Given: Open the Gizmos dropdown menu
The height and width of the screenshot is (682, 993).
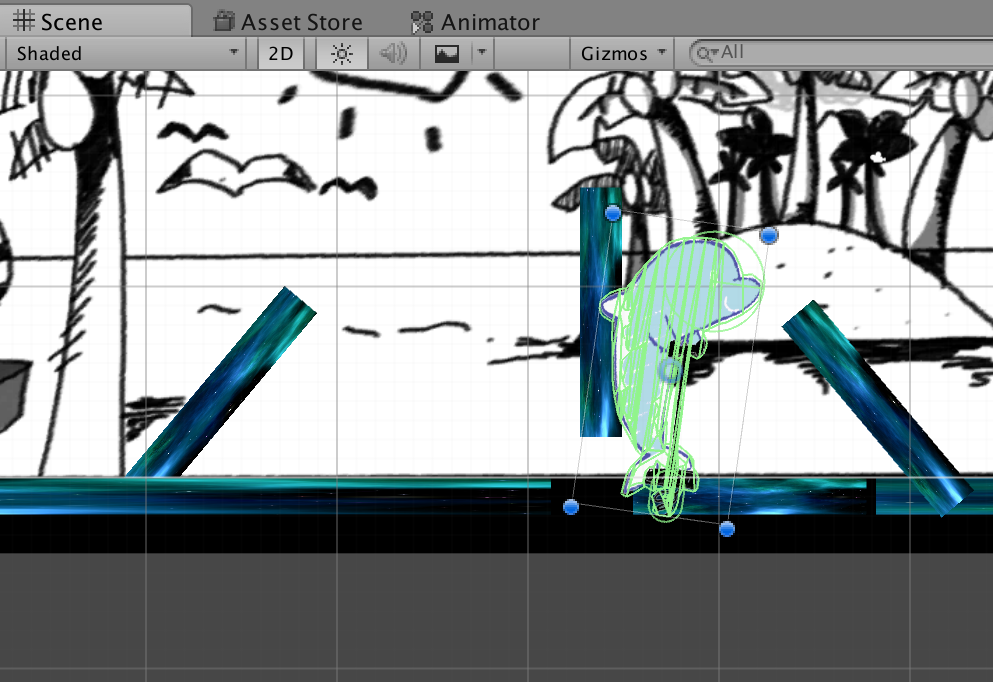Looking at the screenshot, I should click(x=623, y=53).
